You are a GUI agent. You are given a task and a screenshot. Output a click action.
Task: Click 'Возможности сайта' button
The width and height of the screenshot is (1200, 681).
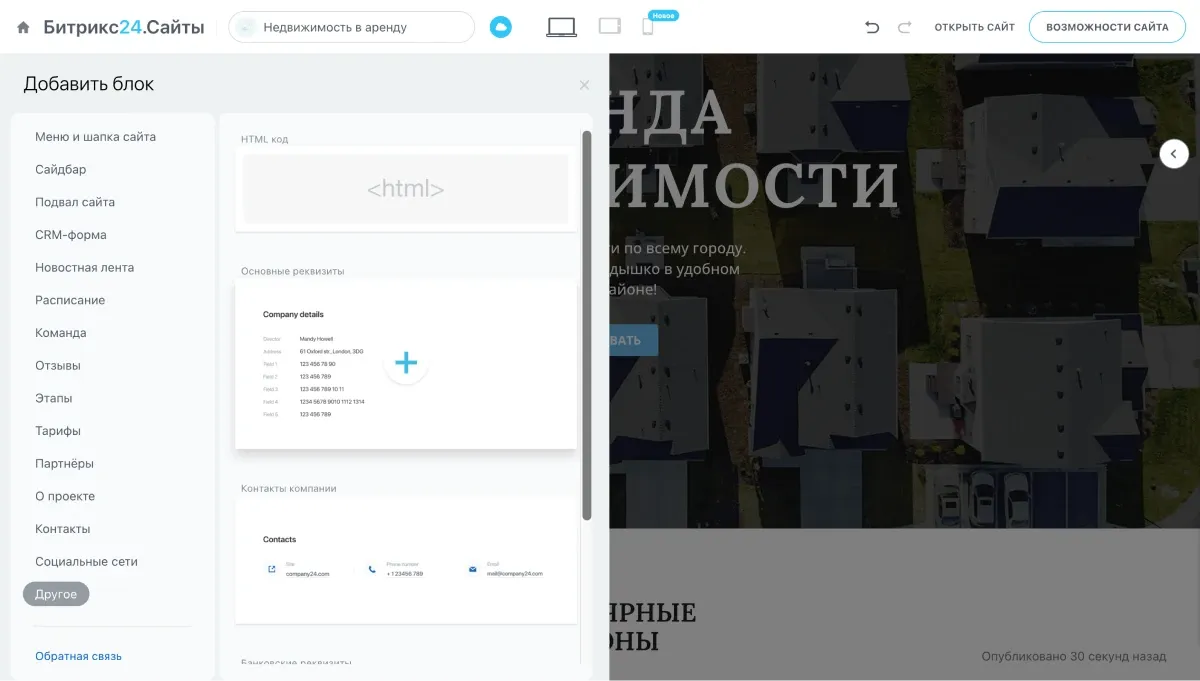[x=1107, y=27]
